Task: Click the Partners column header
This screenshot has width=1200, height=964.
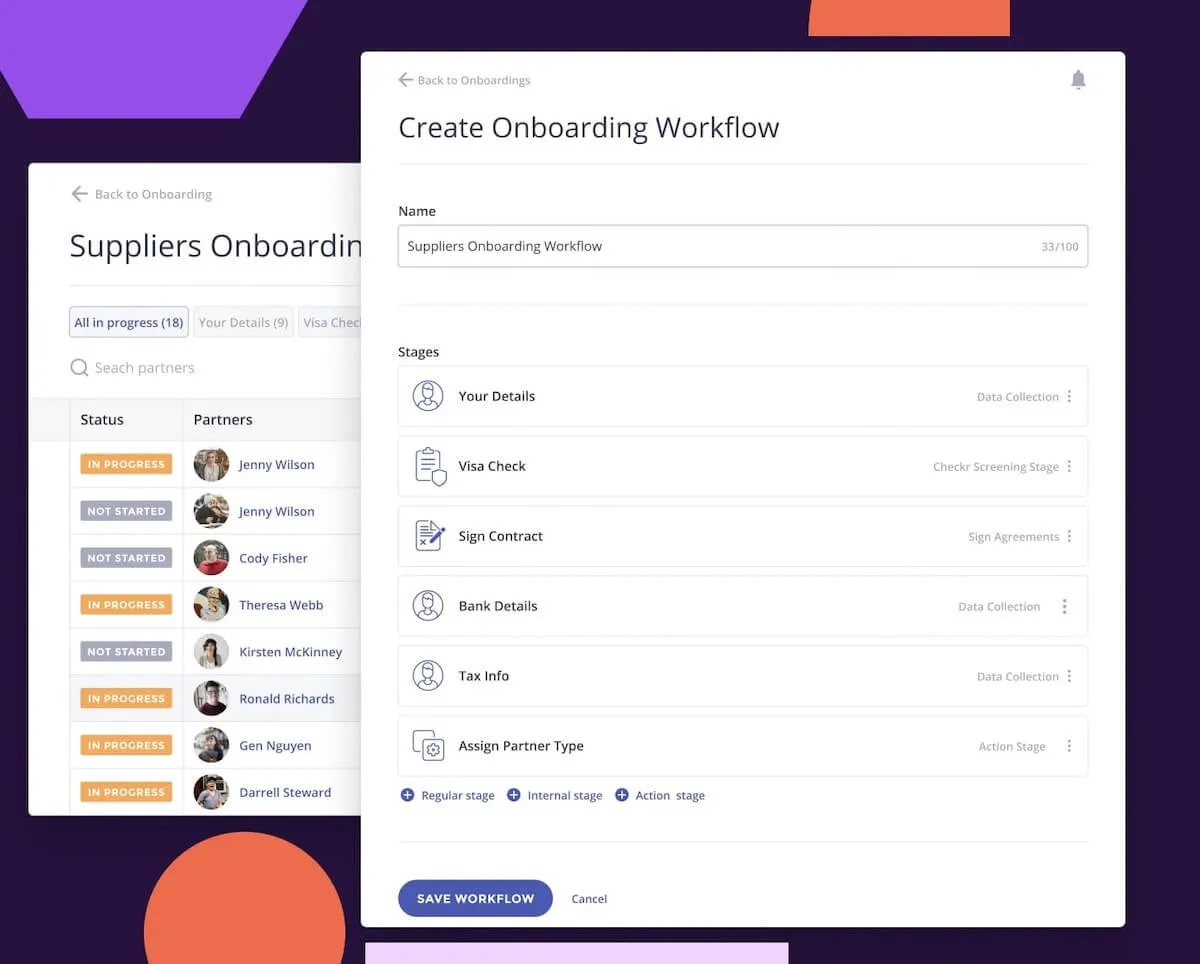Action: point(223,420)
